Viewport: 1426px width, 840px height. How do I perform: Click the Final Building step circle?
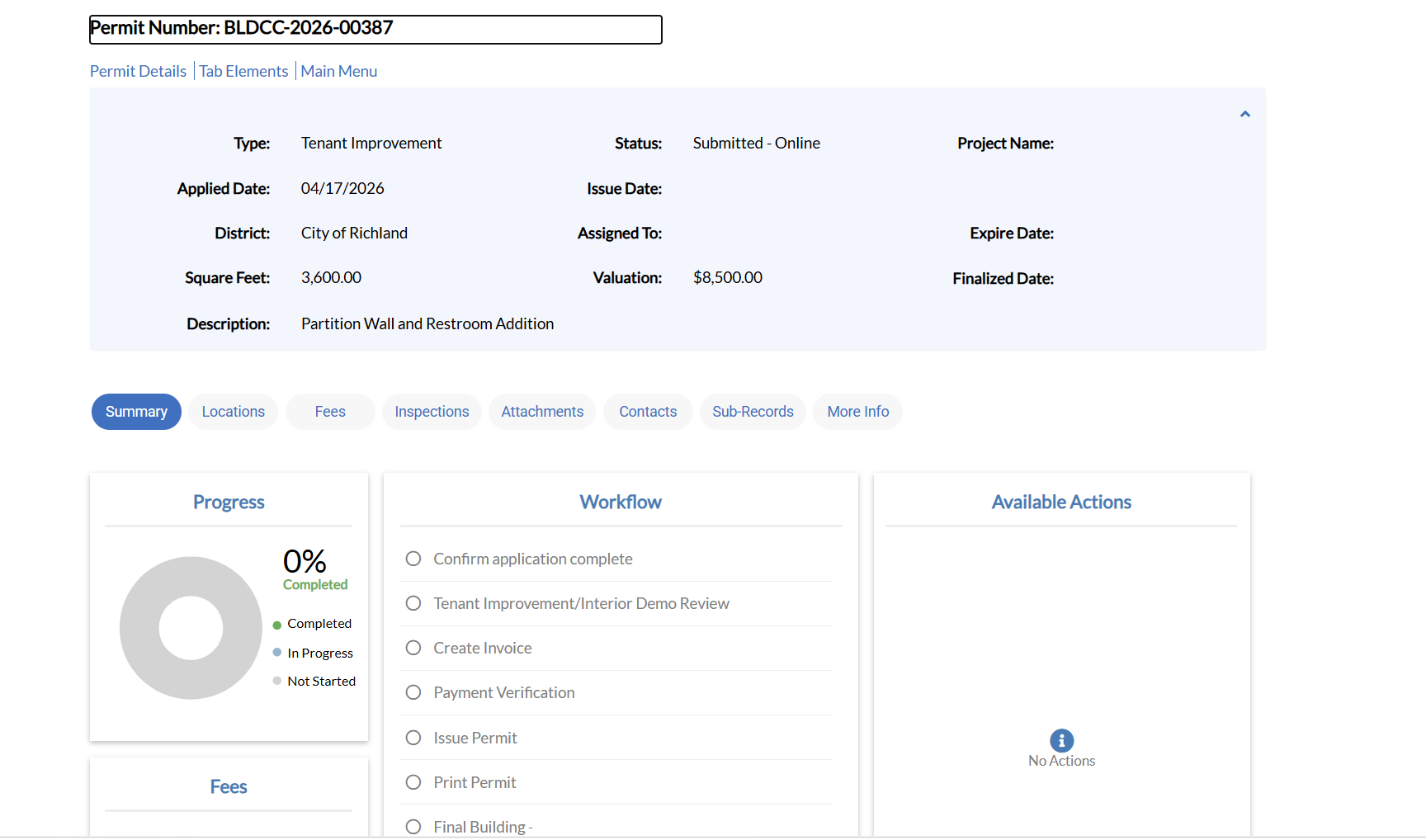tap(413, 827)
